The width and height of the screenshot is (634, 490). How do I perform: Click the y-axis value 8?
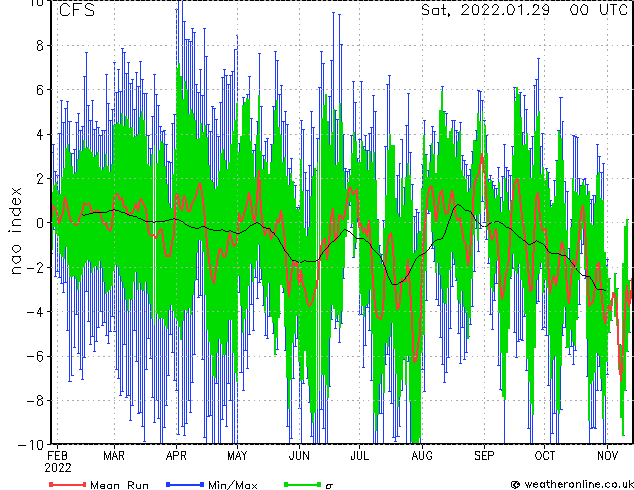pos(40,45)
